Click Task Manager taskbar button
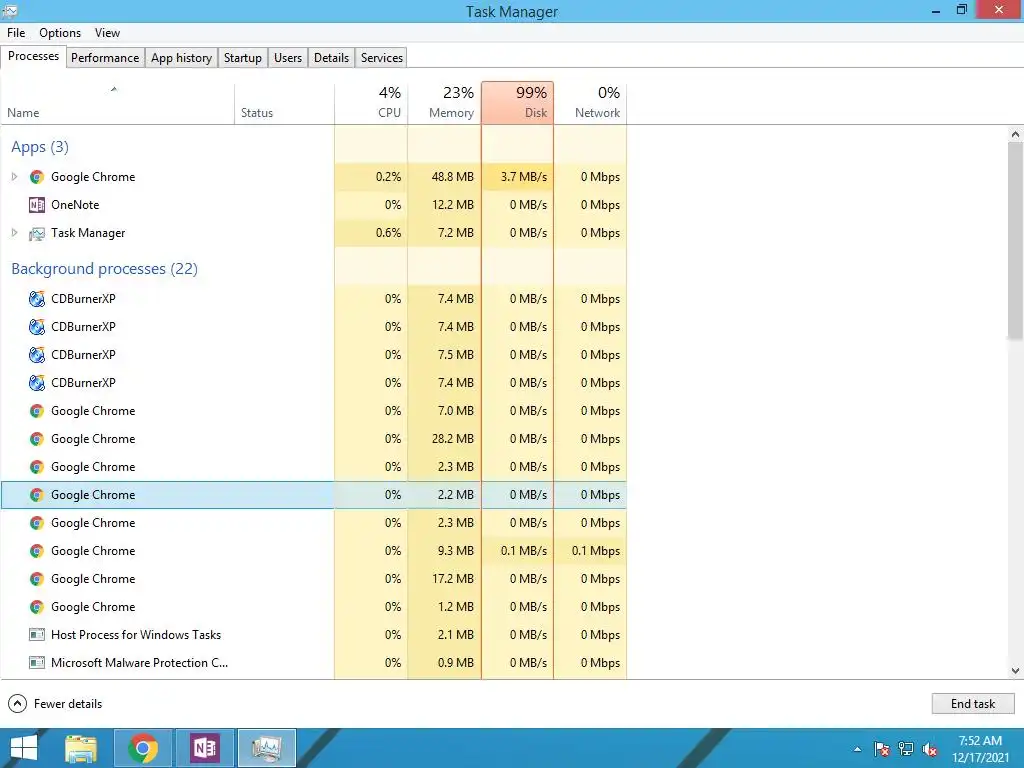Screen dimensions: 1024x768 266,748
